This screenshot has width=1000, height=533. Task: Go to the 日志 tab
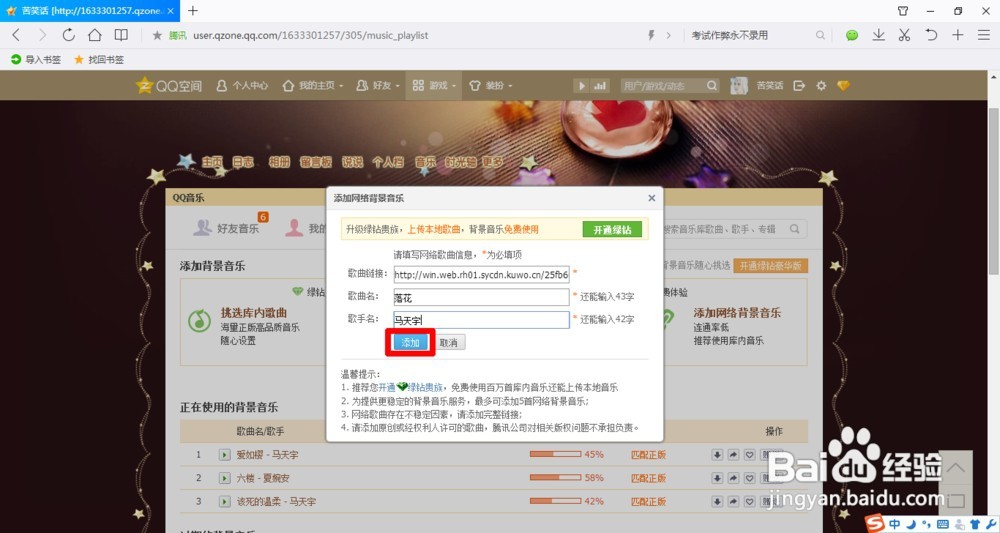pos(243,162)
